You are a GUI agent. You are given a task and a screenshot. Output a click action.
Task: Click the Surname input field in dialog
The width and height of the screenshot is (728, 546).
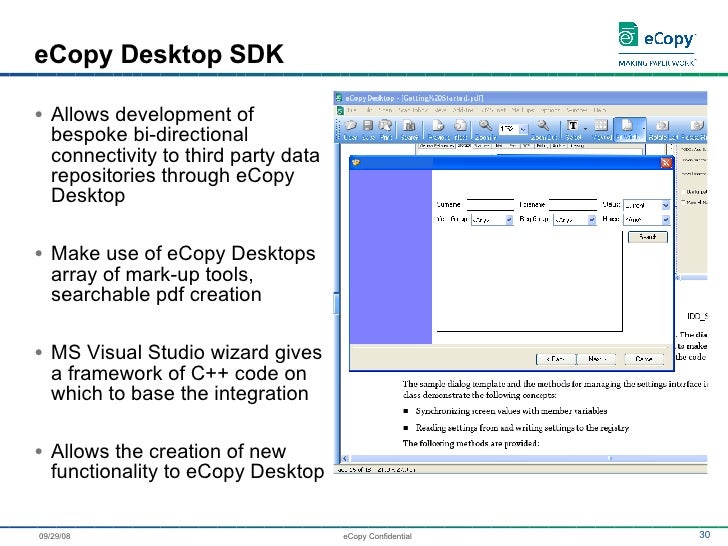490,204
